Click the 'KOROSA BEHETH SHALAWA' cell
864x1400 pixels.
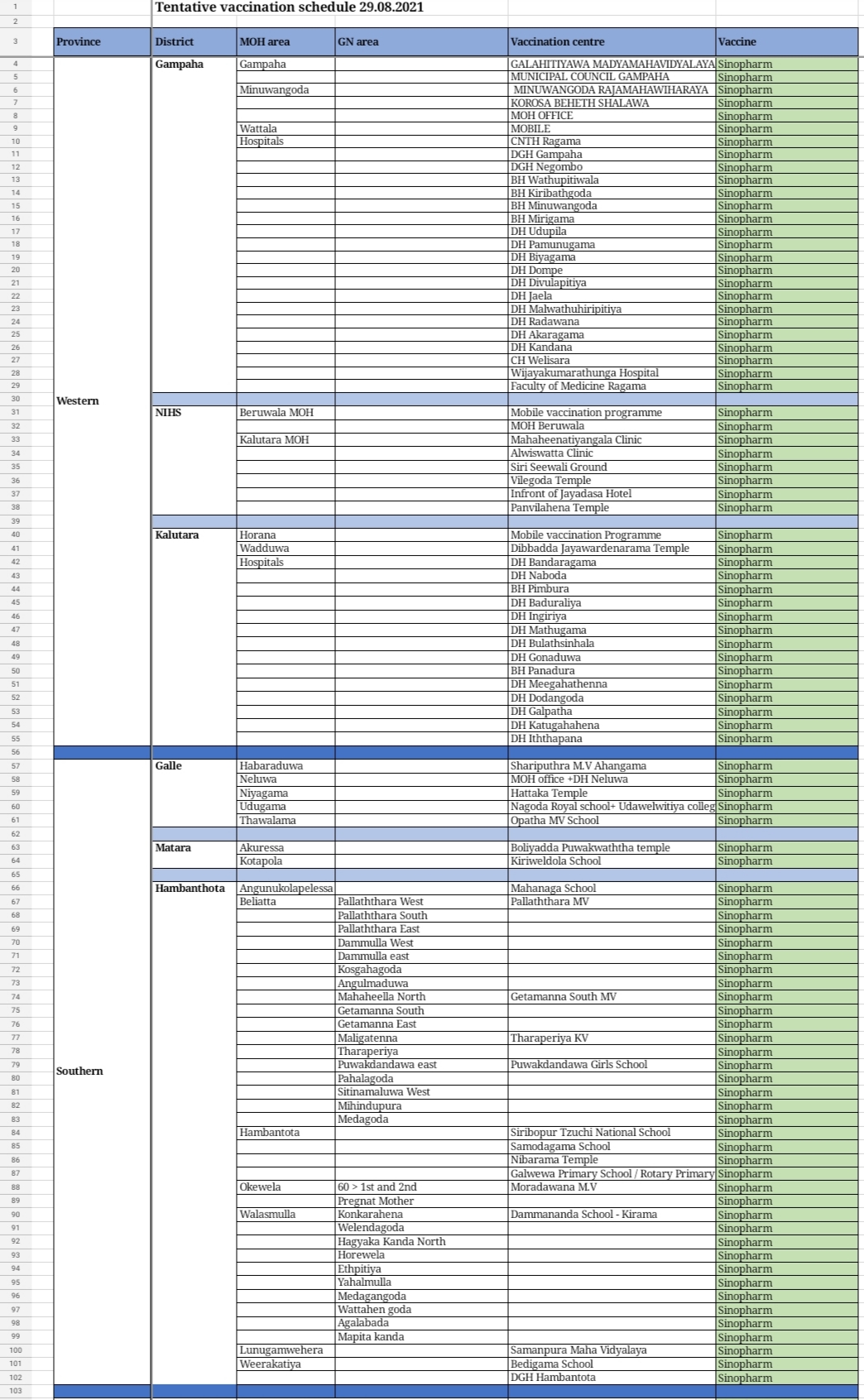click(x=612, y=103)
